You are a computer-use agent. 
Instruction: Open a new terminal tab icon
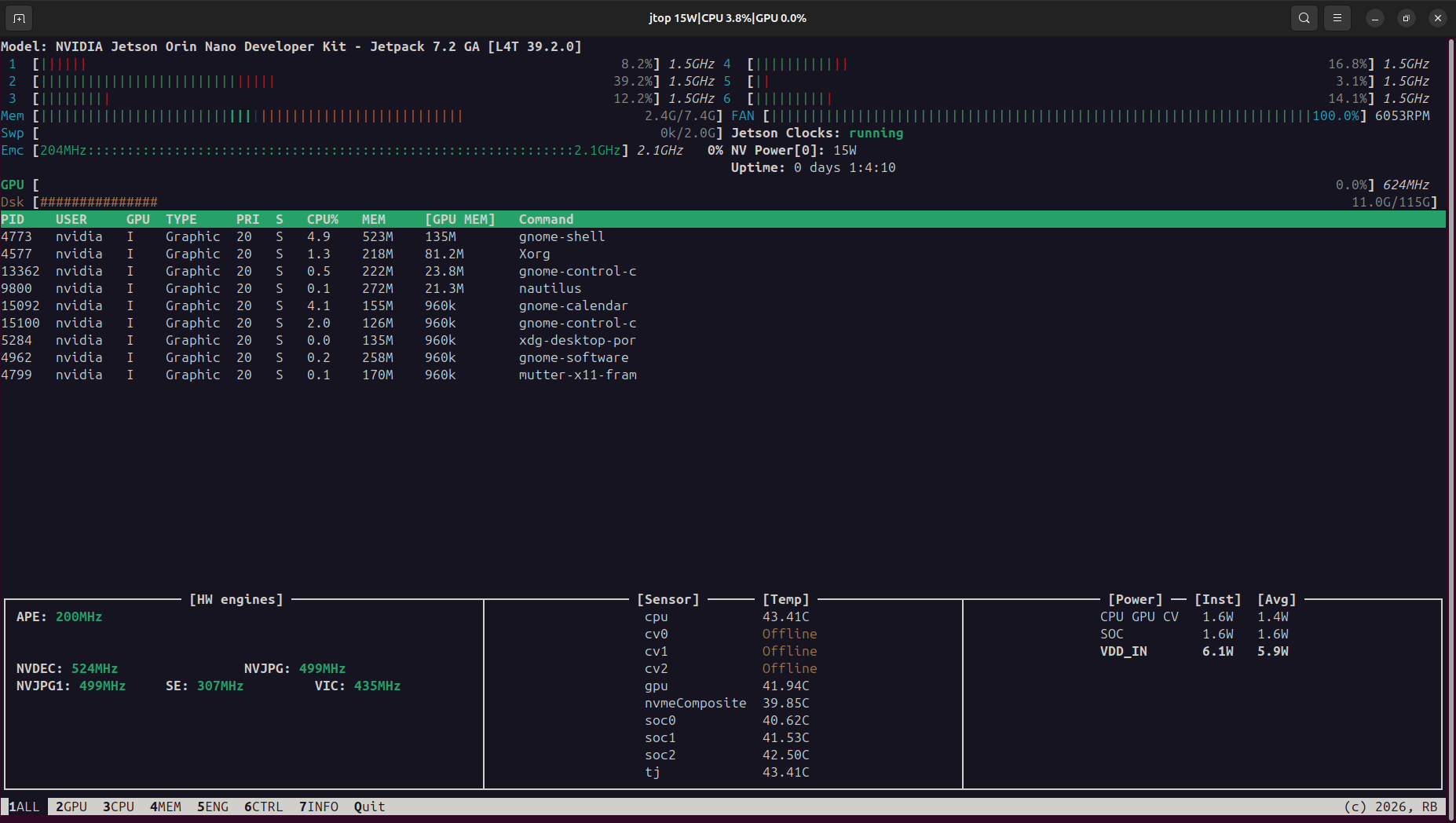pos(19,18)
